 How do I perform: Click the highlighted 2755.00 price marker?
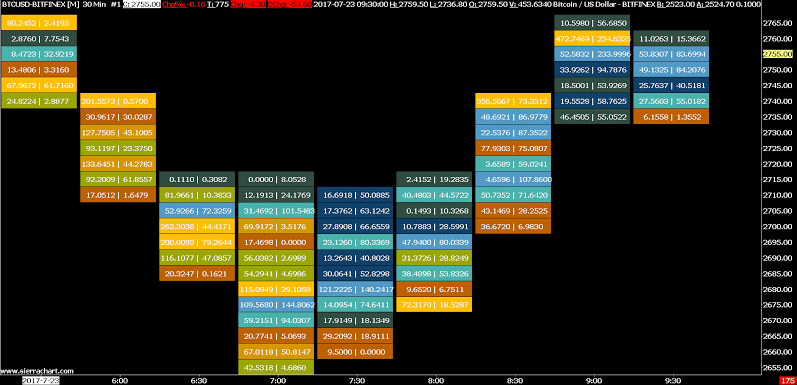point(778,54)
